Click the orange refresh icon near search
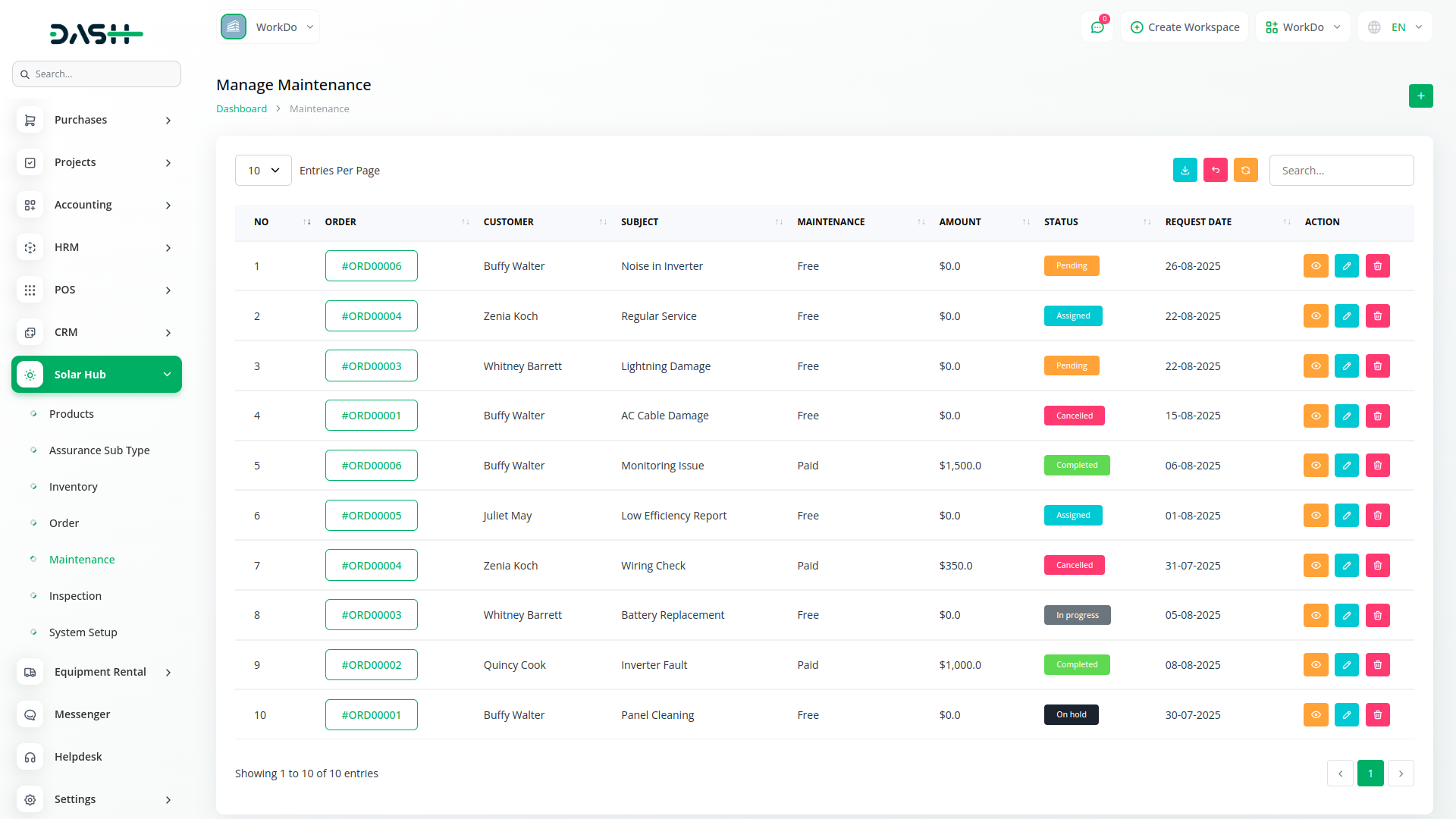This screenshot has width=1456, height=819. point(1245,171)
